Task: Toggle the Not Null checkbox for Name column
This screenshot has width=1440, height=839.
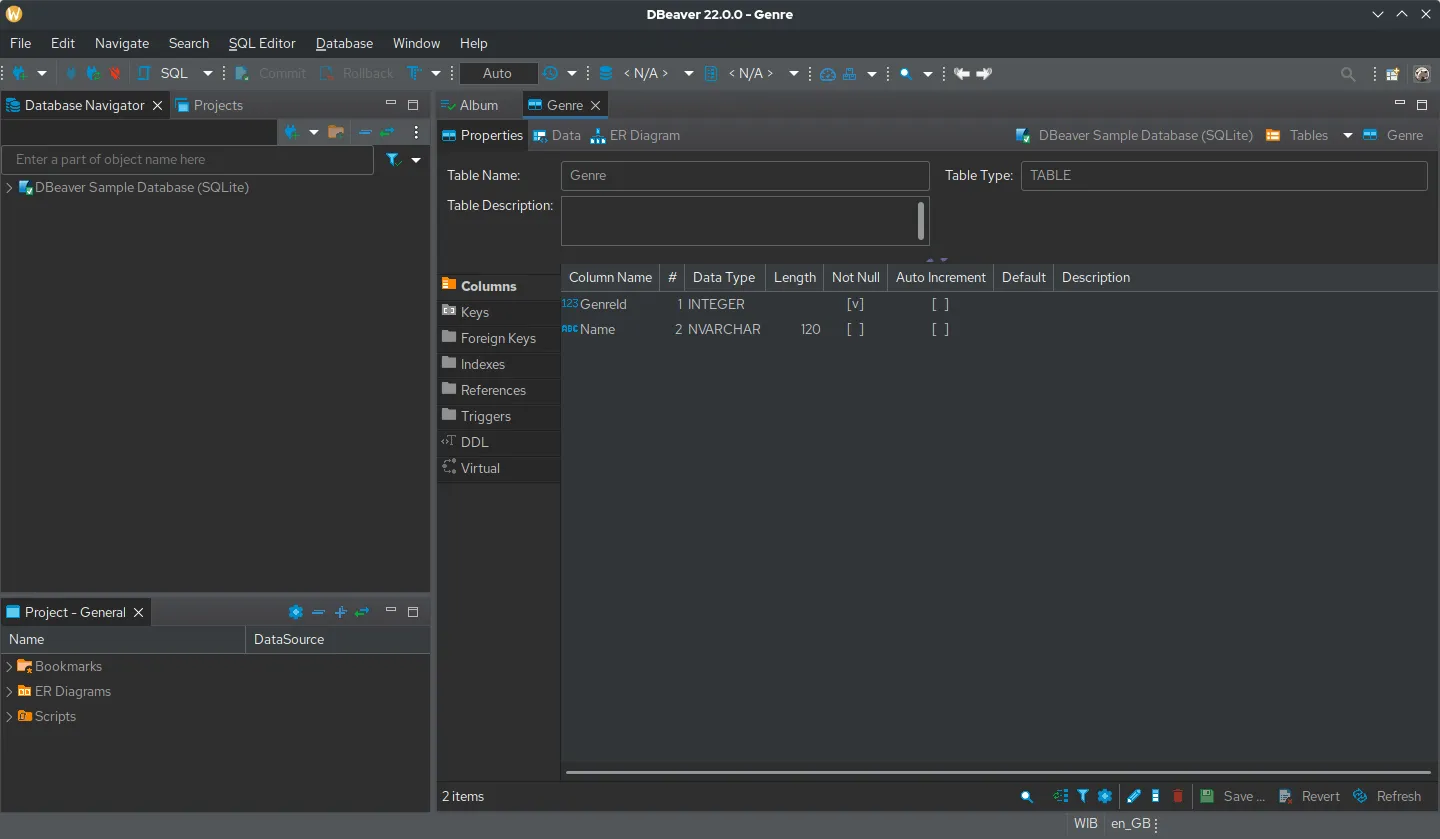Action: click(855, 329)
